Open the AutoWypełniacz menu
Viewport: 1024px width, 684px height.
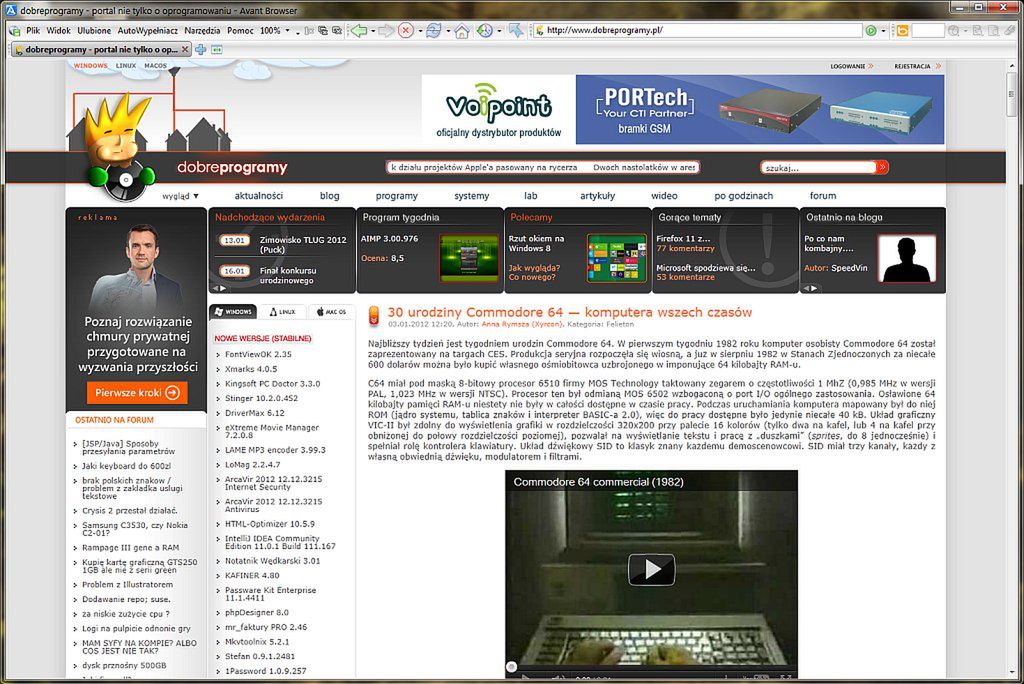pyautogui.click(x=148, y=31)
